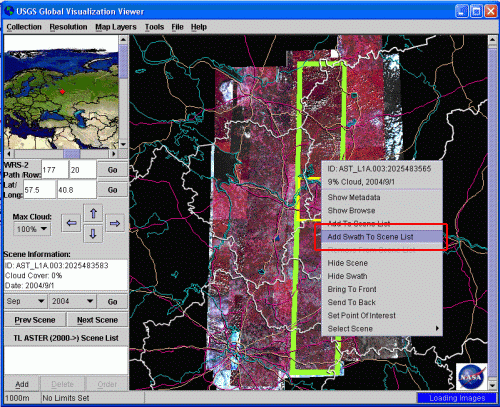Click overview map scroll right arrow

[x=114, y=154]
